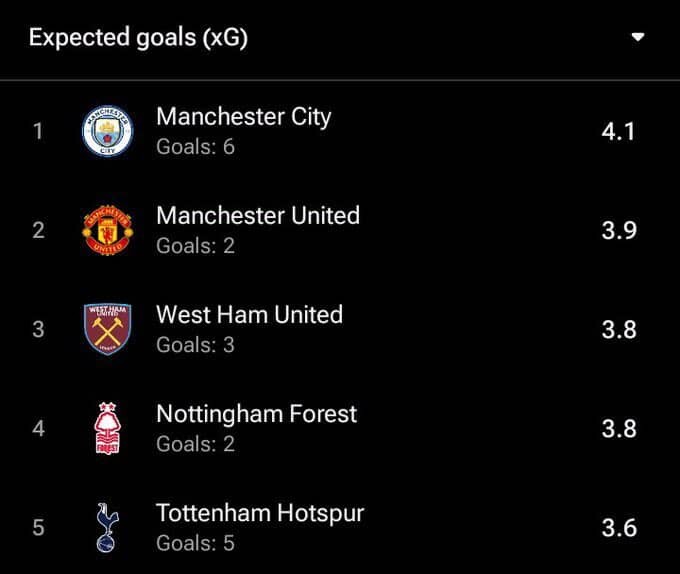The width and height of the screenshot is (680, 574).
Task: Open the Expected goals stat dropdown arrow
Action: [x=638, y=37]
